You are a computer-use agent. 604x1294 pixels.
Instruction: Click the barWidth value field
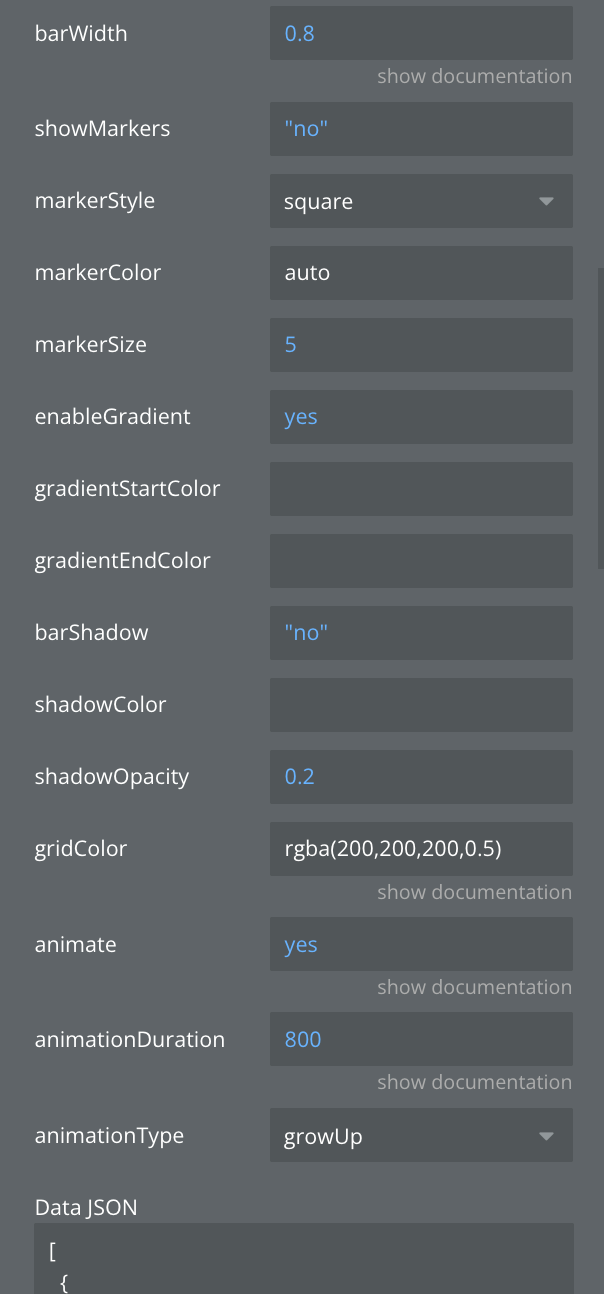click(420, 34)
